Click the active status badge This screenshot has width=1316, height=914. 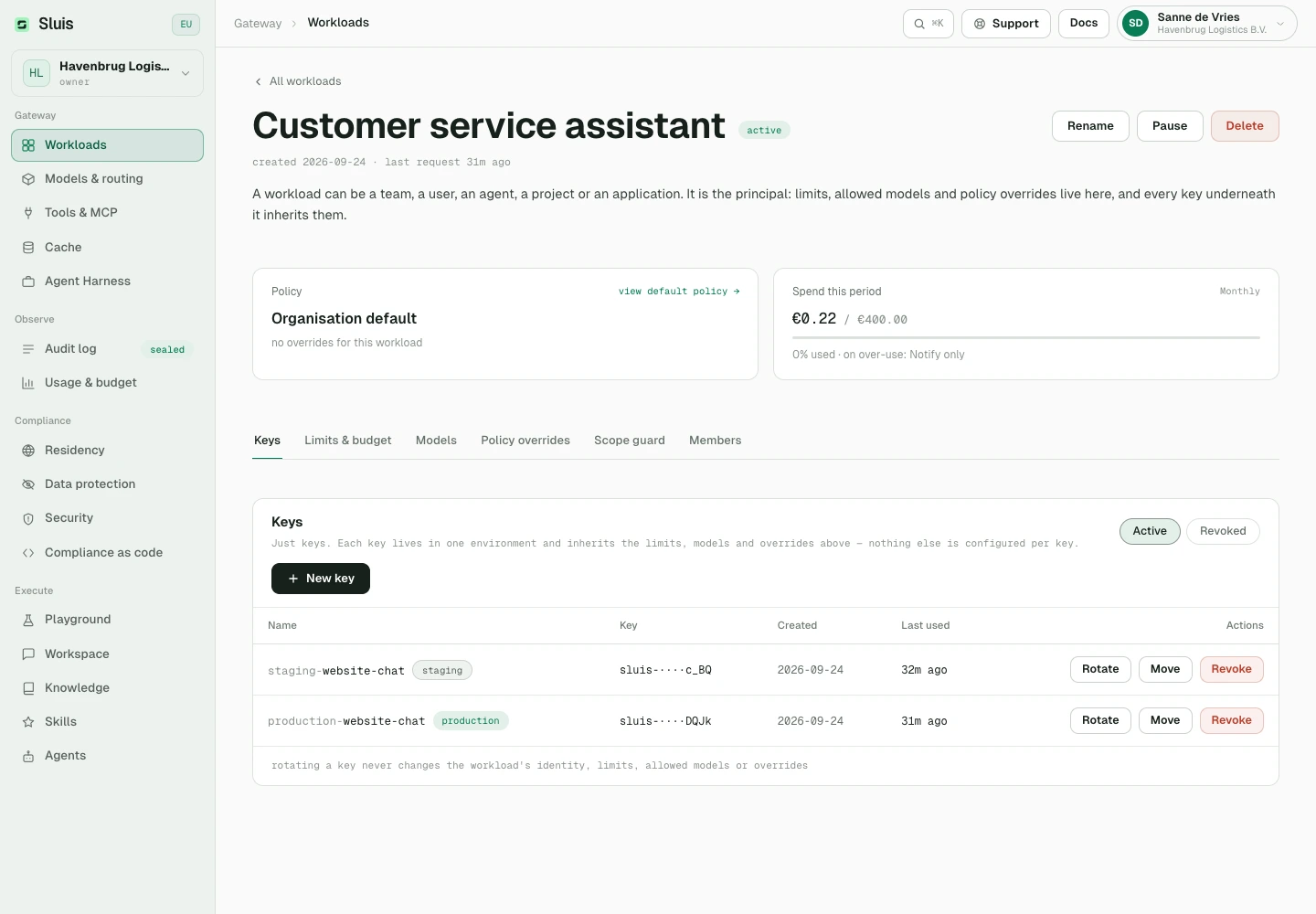(764, 131)
